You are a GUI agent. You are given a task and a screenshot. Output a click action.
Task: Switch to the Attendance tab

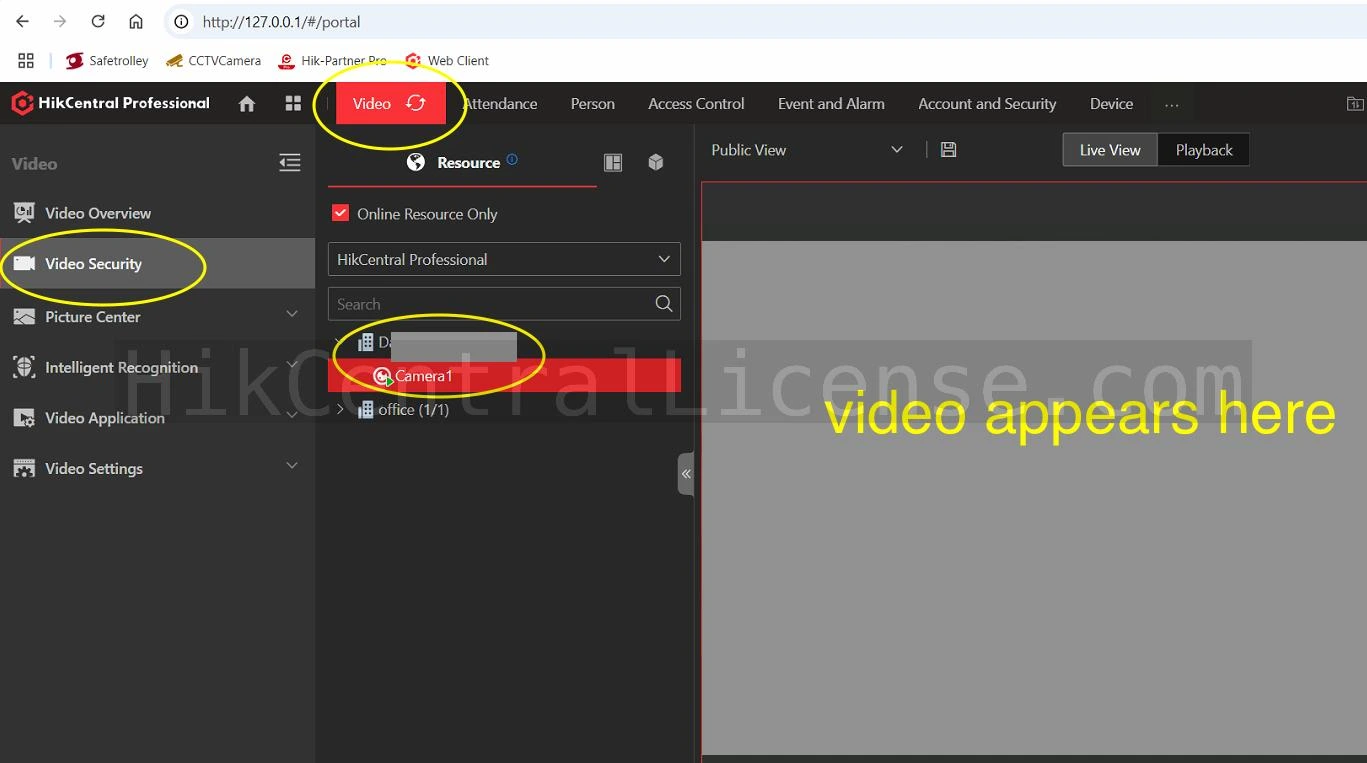(x=500, y=104)
